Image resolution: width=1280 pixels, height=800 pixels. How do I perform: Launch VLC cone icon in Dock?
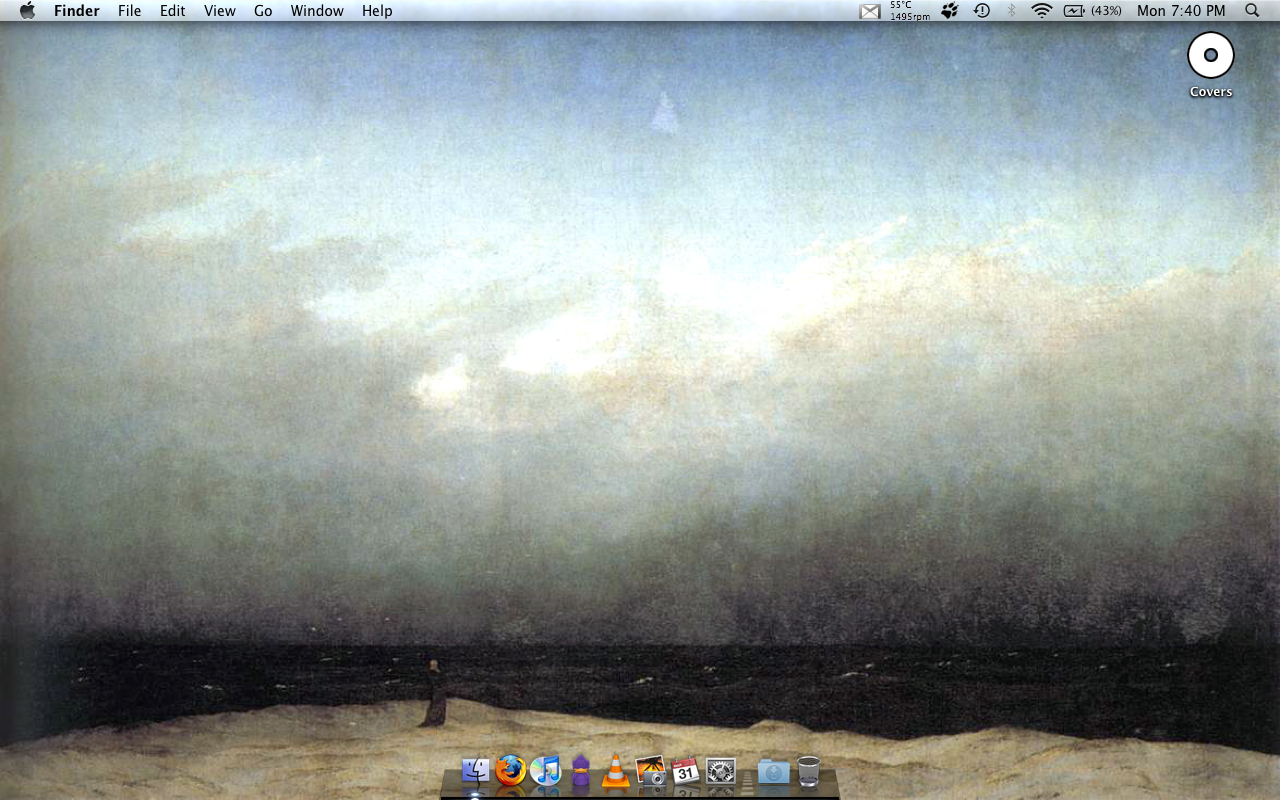(x=616, y=771)
